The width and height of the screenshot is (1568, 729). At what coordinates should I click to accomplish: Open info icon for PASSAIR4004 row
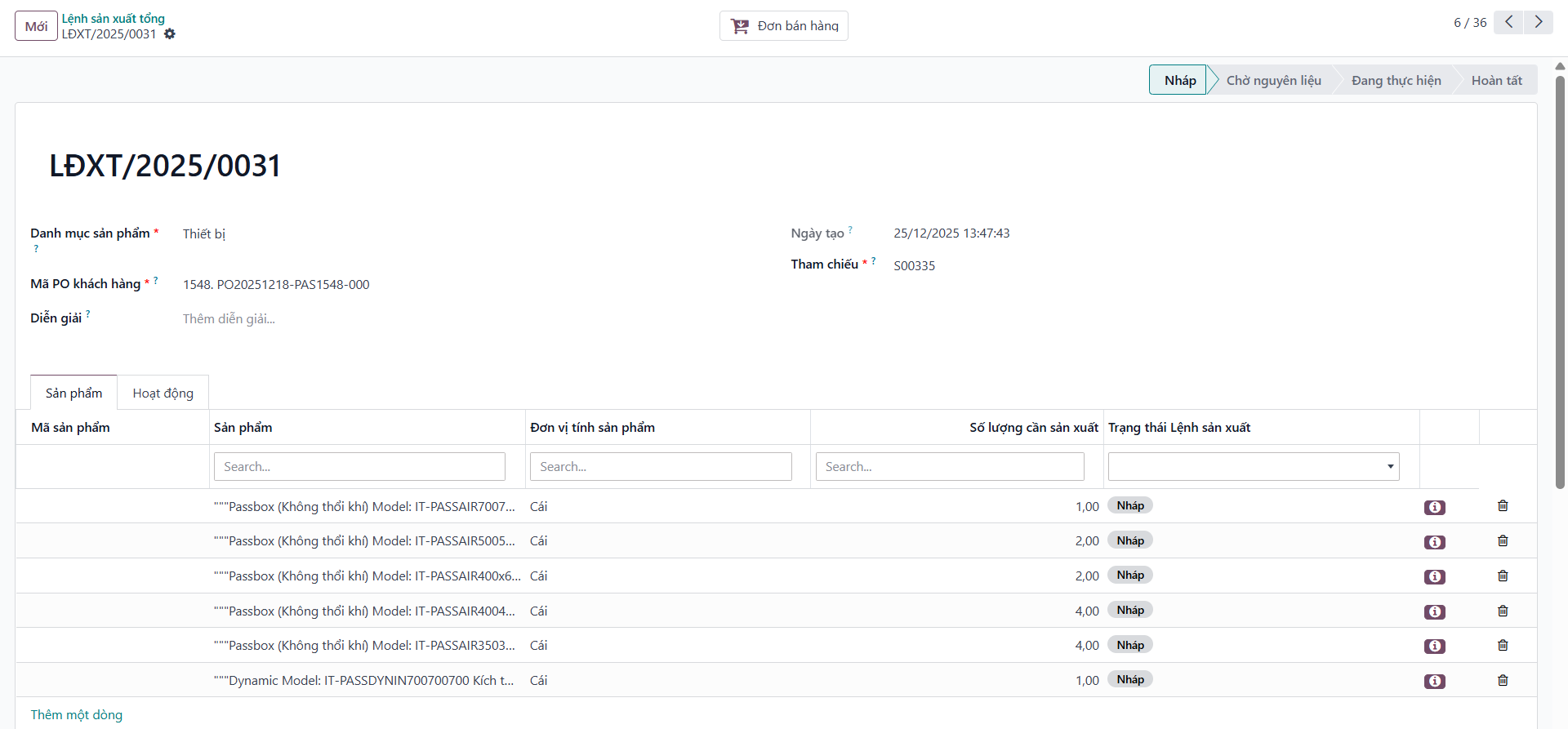[1435, 611]
